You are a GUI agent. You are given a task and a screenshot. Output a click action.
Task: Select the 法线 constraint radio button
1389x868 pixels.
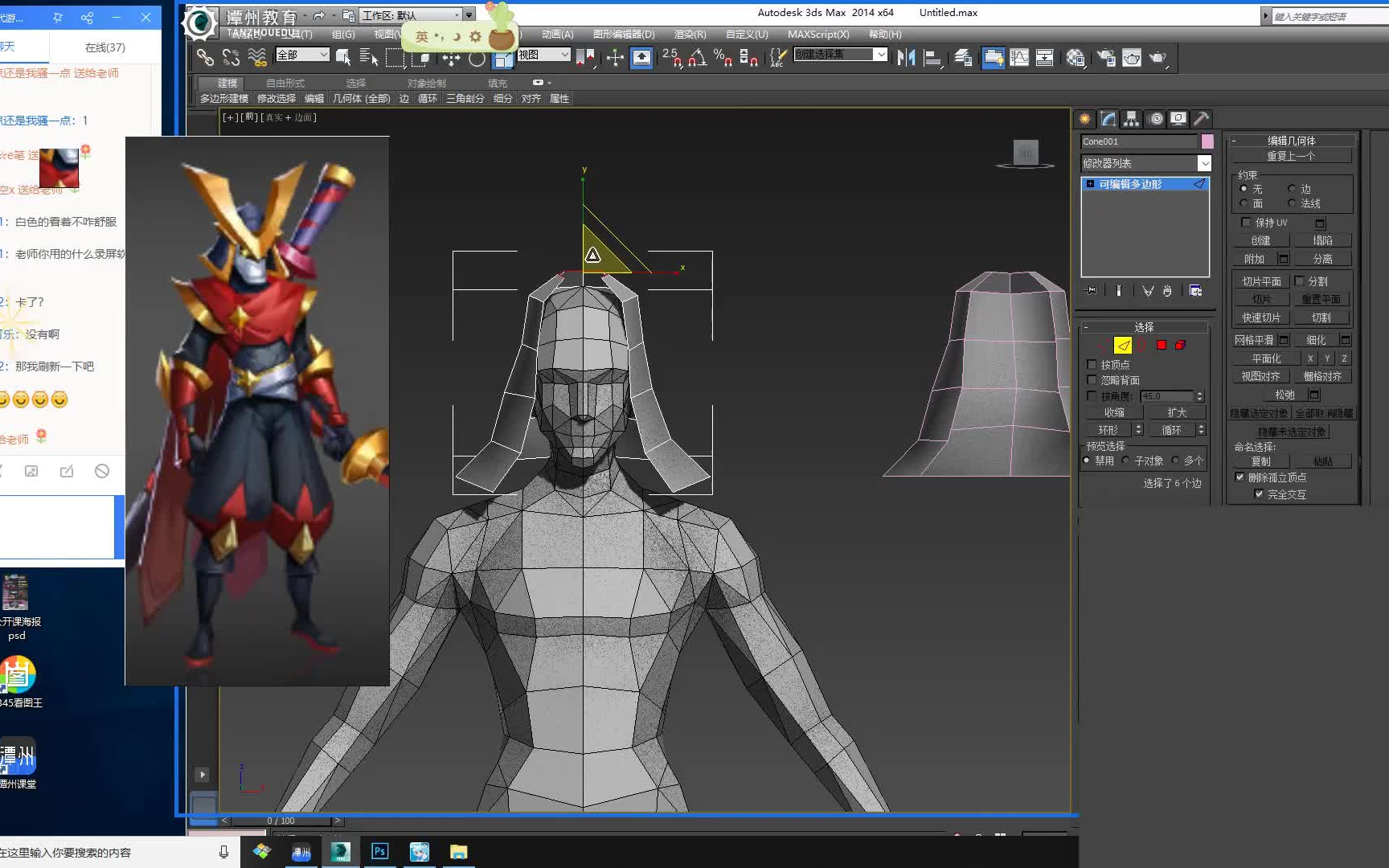[x=1292, y=203]
